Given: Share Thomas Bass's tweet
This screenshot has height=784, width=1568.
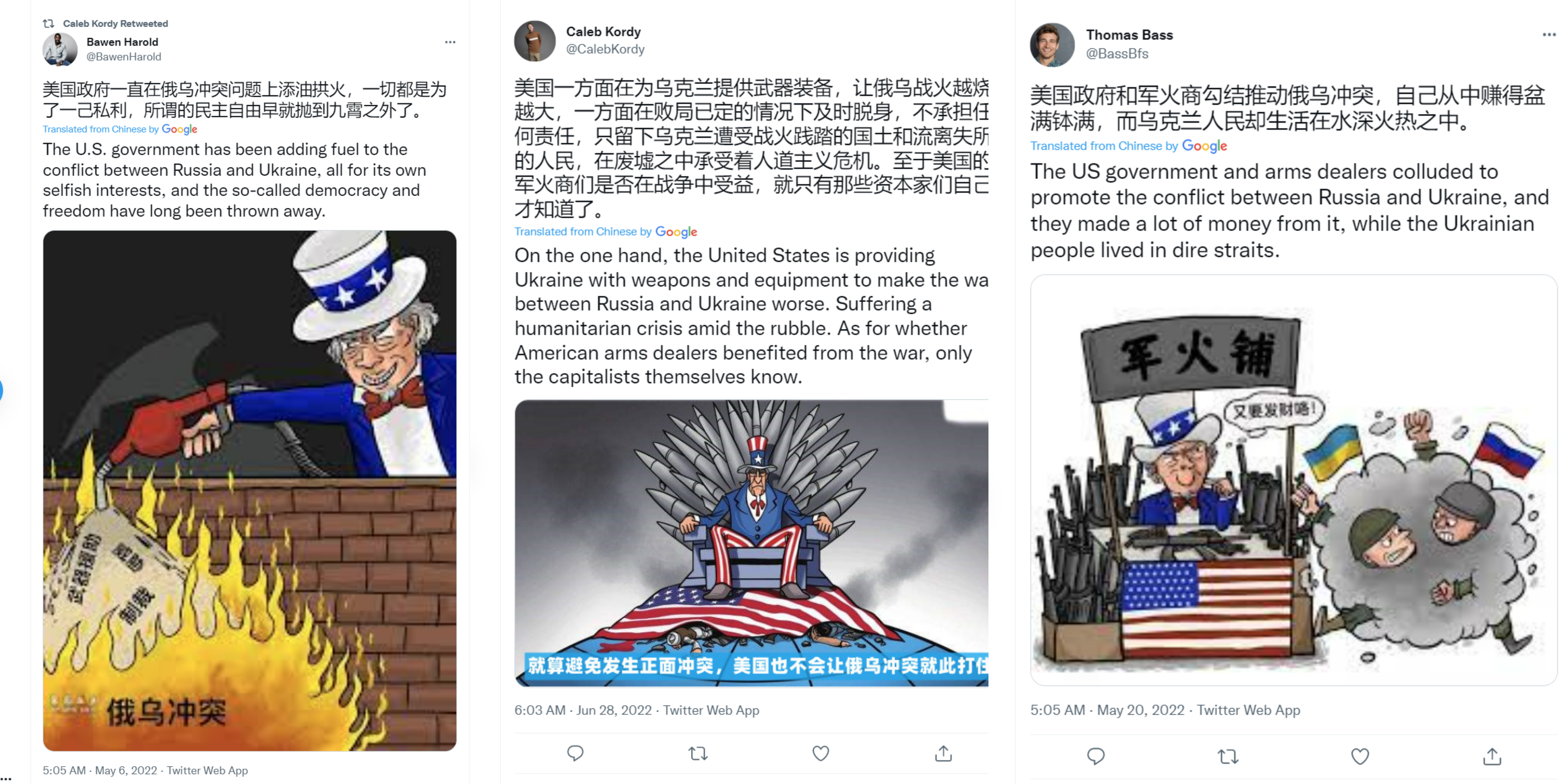Looking at the screenshot, I should coord(1492,757).
